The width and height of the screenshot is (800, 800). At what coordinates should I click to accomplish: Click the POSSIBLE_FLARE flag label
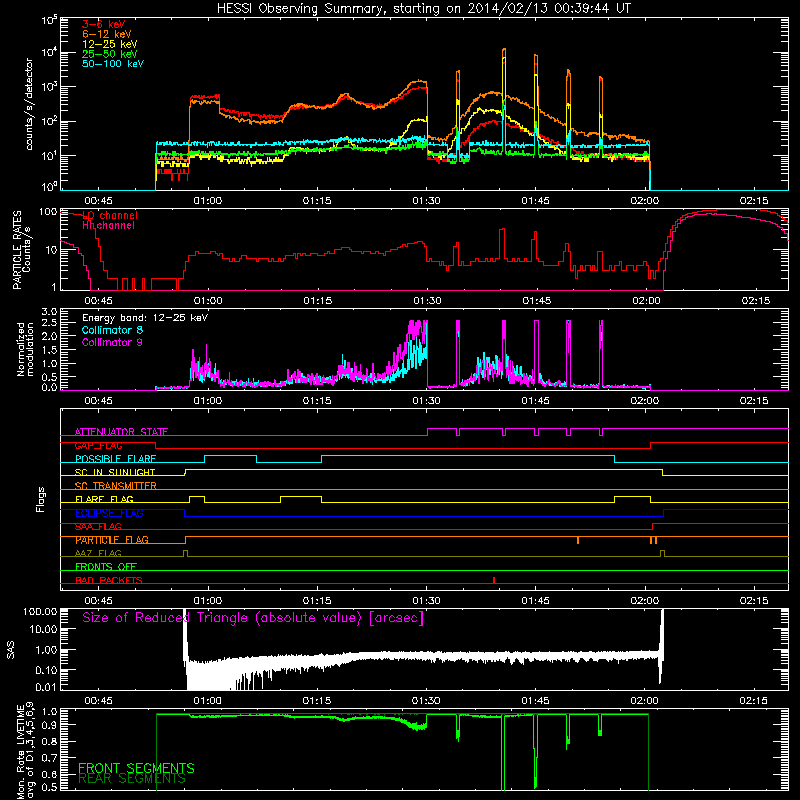115,459
